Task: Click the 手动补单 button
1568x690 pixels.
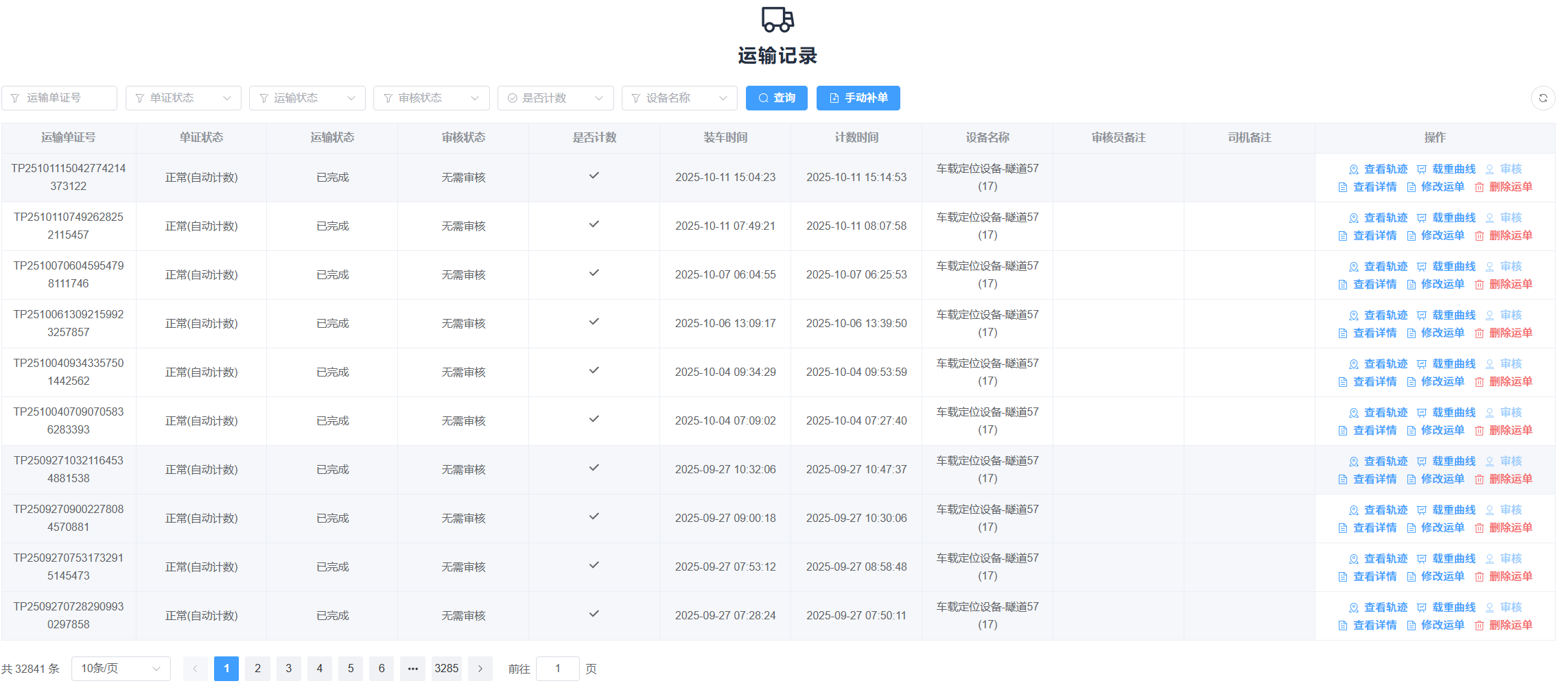Action: pos(858,98)
